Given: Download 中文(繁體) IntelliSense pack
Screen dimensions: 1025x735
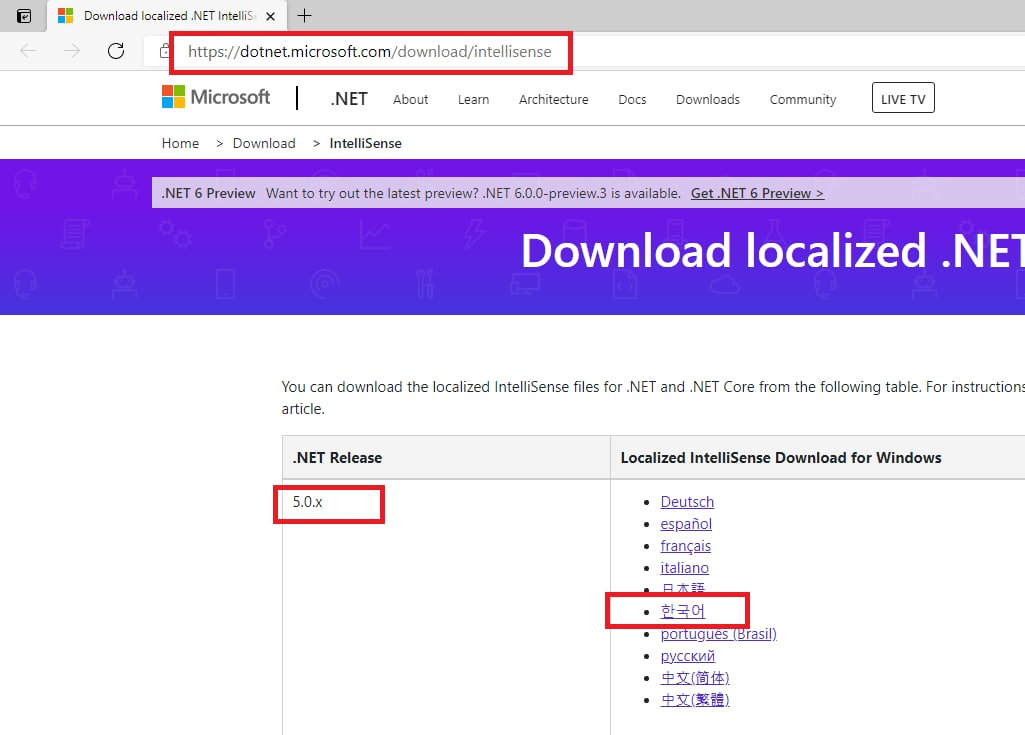Looking at the screenshot, I should 695,700.
